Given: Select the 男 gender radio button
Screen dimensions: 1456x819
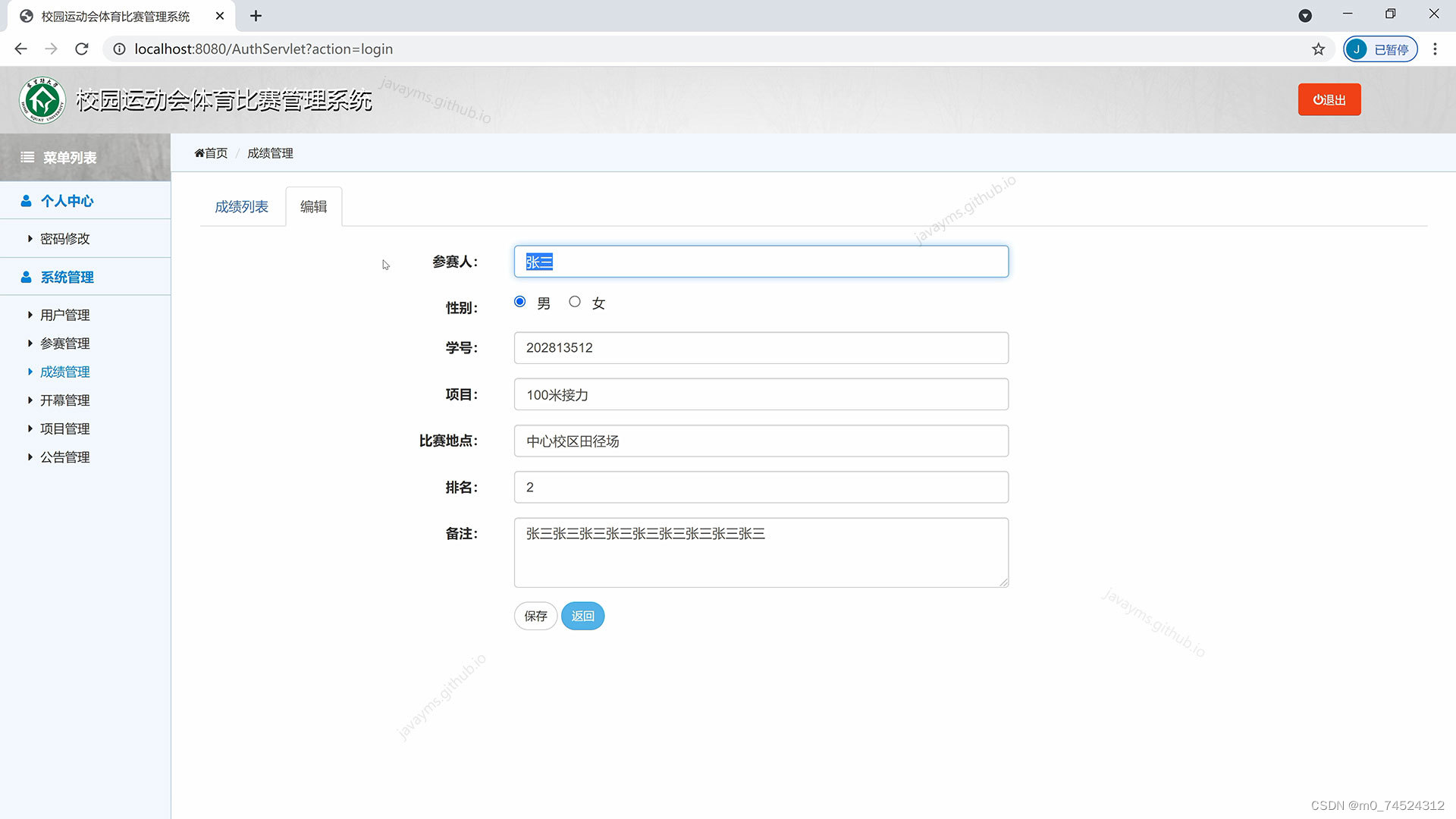Looking at the screenshot, I should point(519,302).
